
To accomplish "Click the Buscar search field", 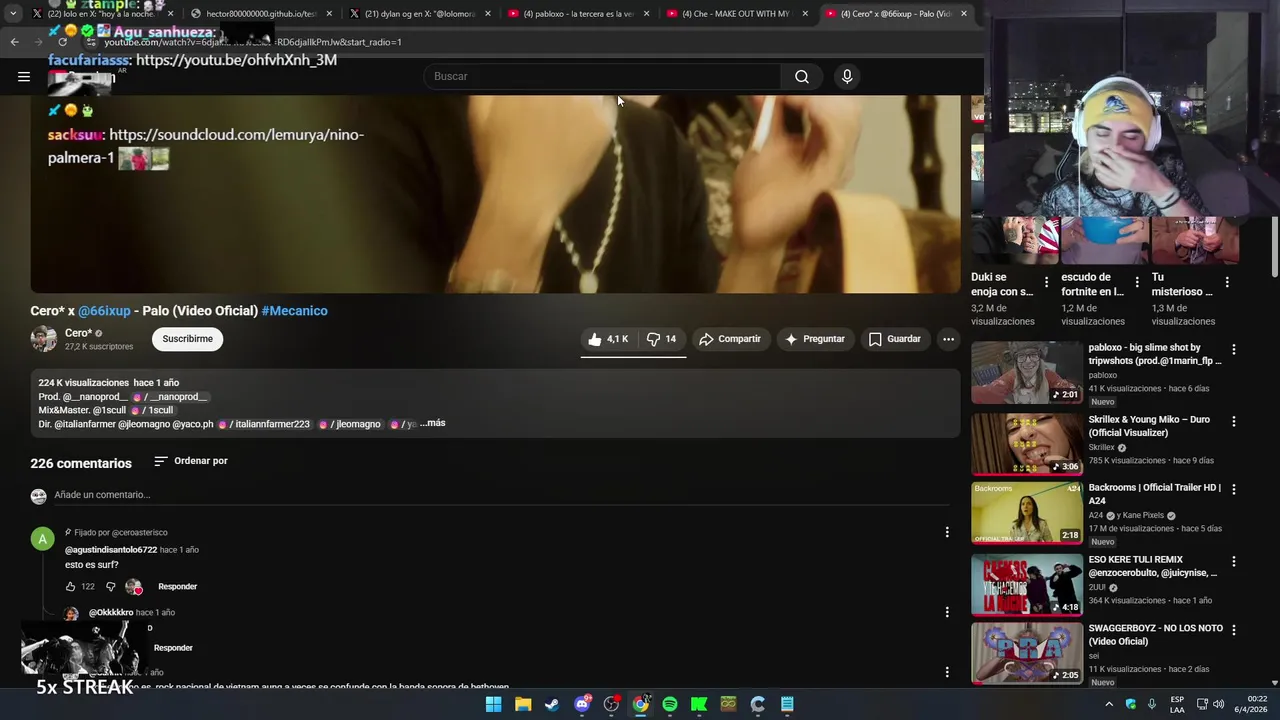I will [602, 77].
